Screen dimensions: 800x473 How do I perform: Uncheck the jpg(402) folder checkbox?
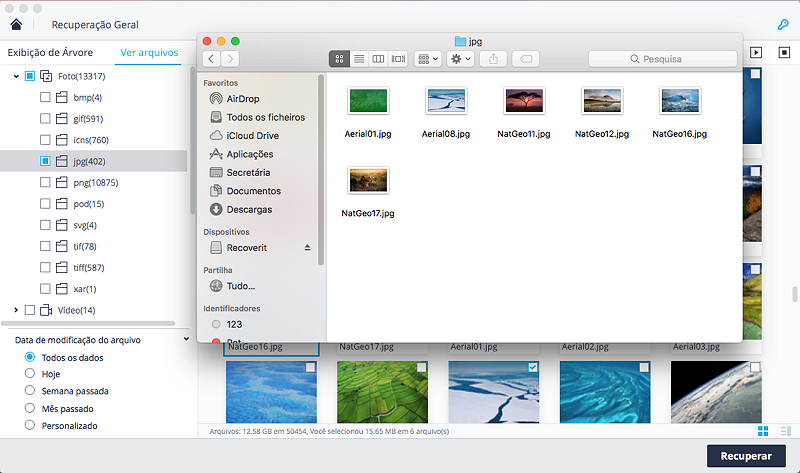(x=45, y=161)
